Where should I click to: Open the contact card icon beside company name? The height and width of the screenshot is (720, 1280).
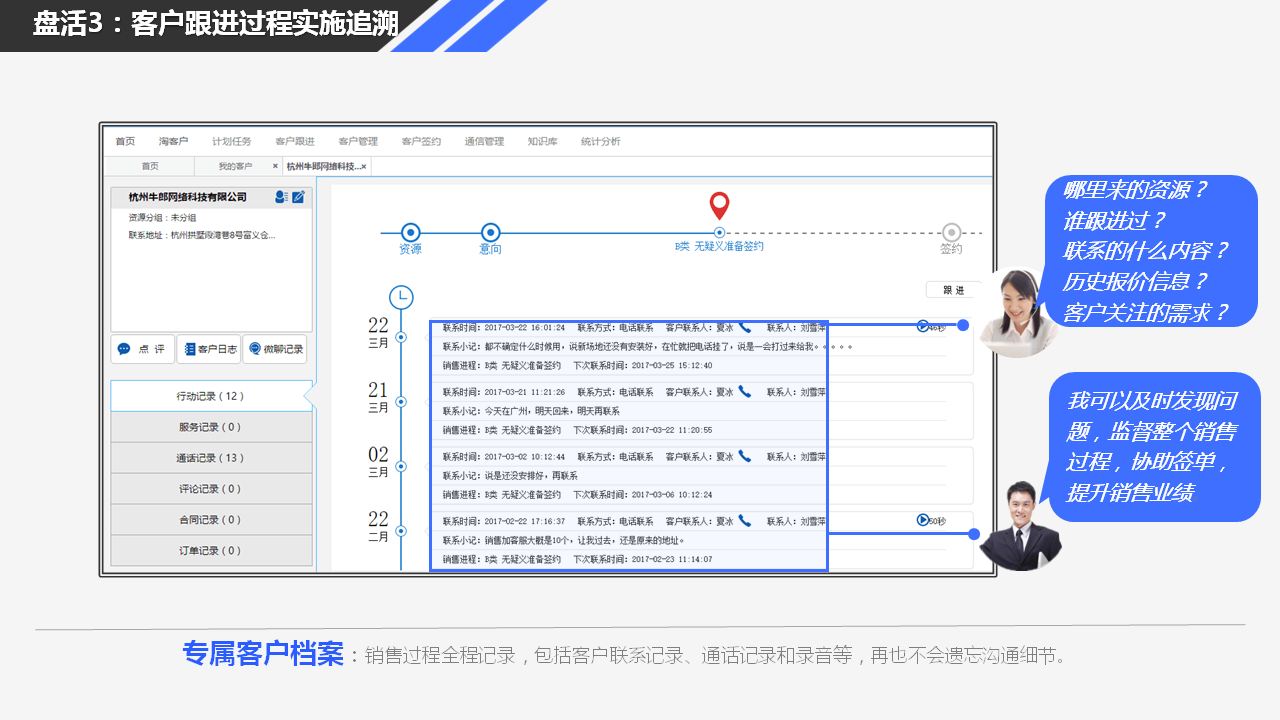coord(282,197)
